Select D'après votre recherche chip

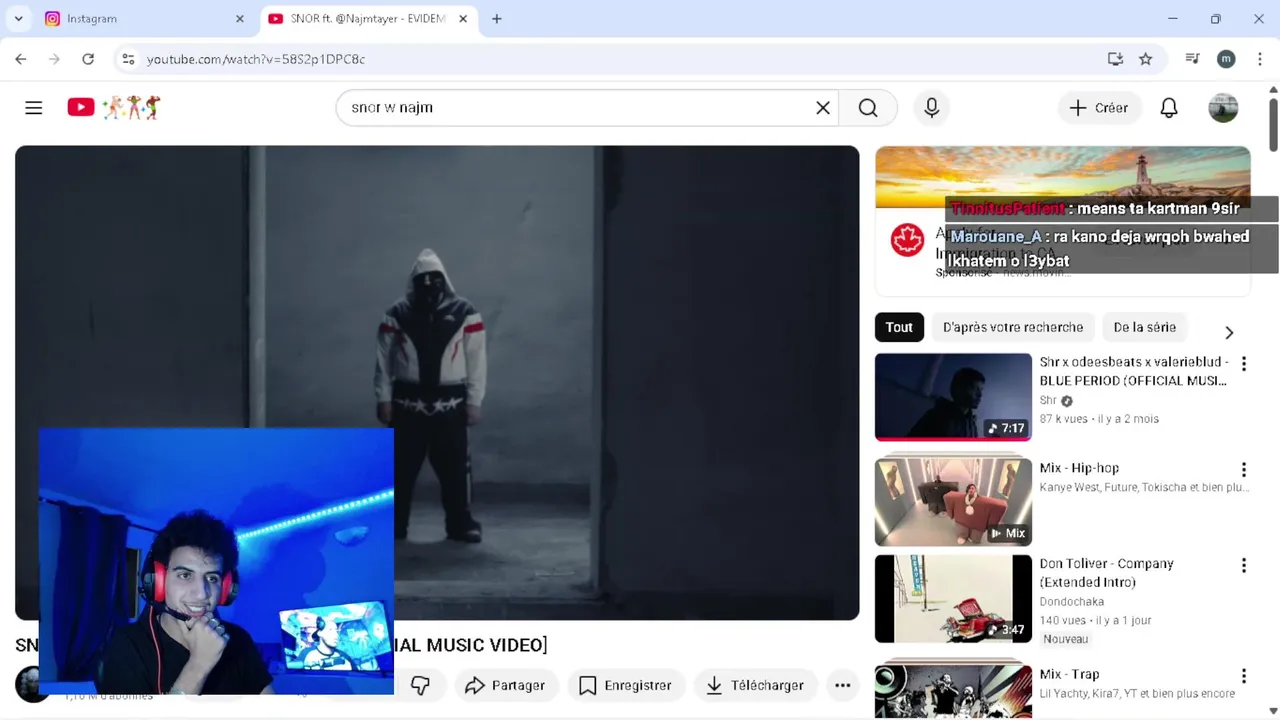click(1013, 327)
